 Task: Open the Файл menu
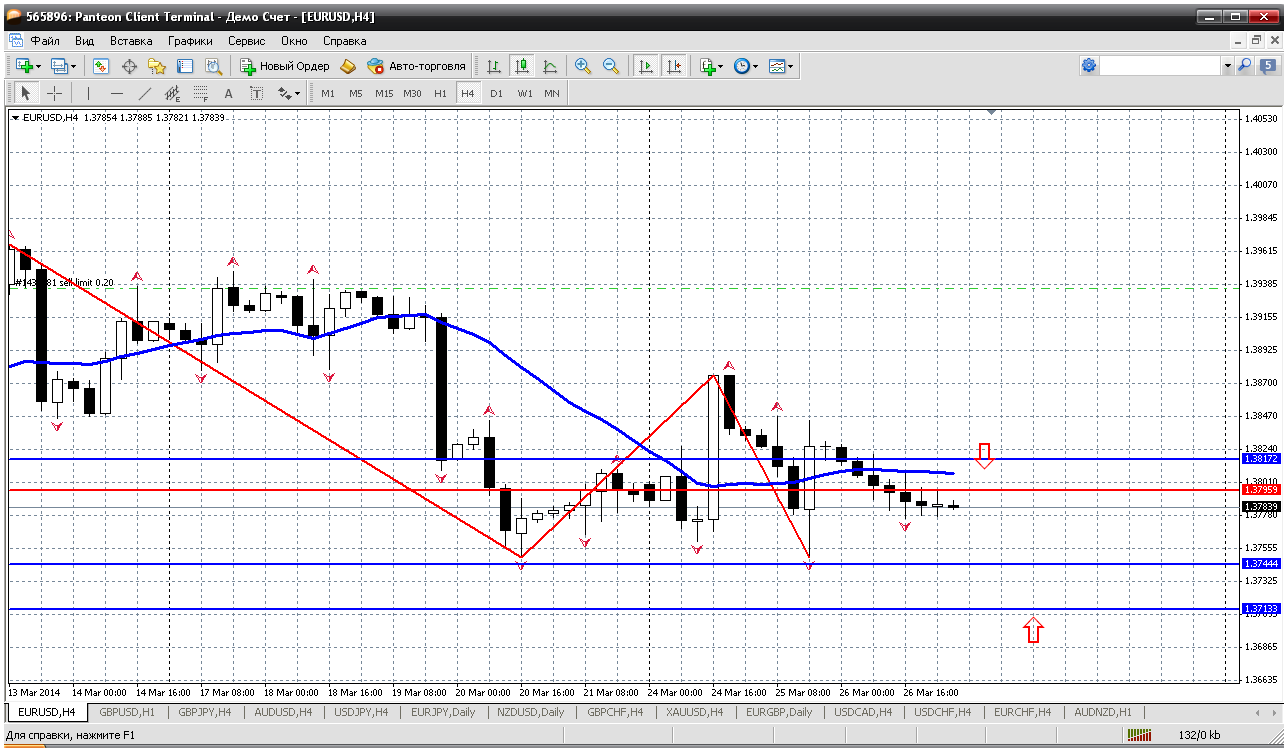[x=45, y=41]
